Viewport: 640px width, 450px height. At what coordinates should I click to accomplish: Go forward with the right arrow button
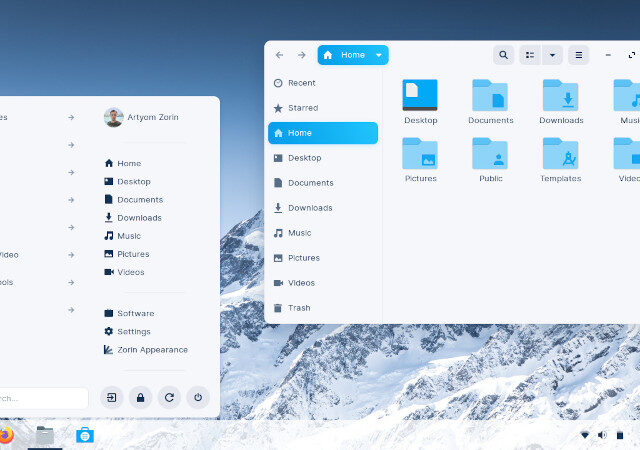(x=301, y=55)
